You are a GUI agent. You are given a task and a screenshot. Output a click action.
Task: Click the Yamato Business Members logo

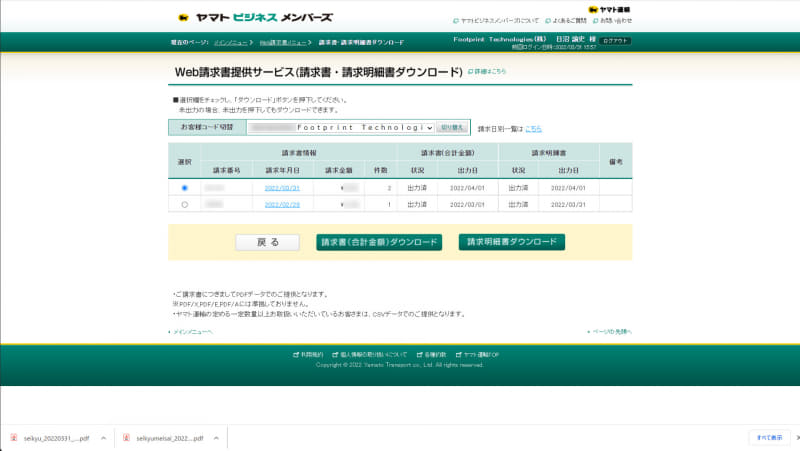click(x=255, y=17)
